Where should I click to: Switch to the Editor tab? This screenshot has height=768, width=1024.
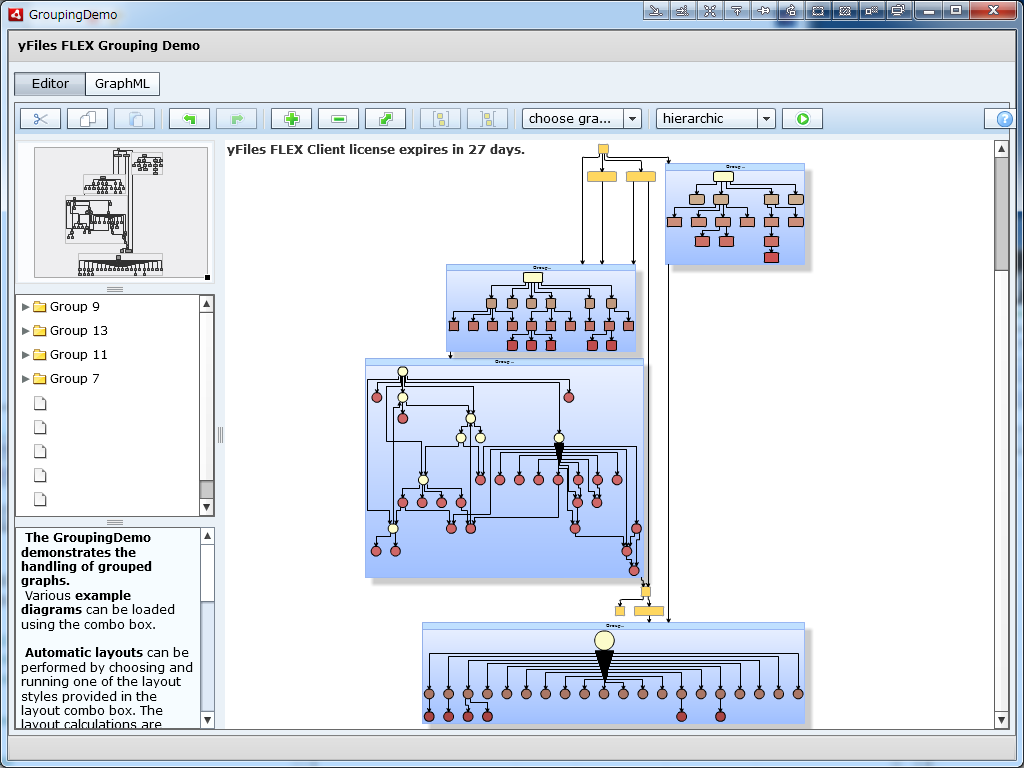(x=50, y=84)
